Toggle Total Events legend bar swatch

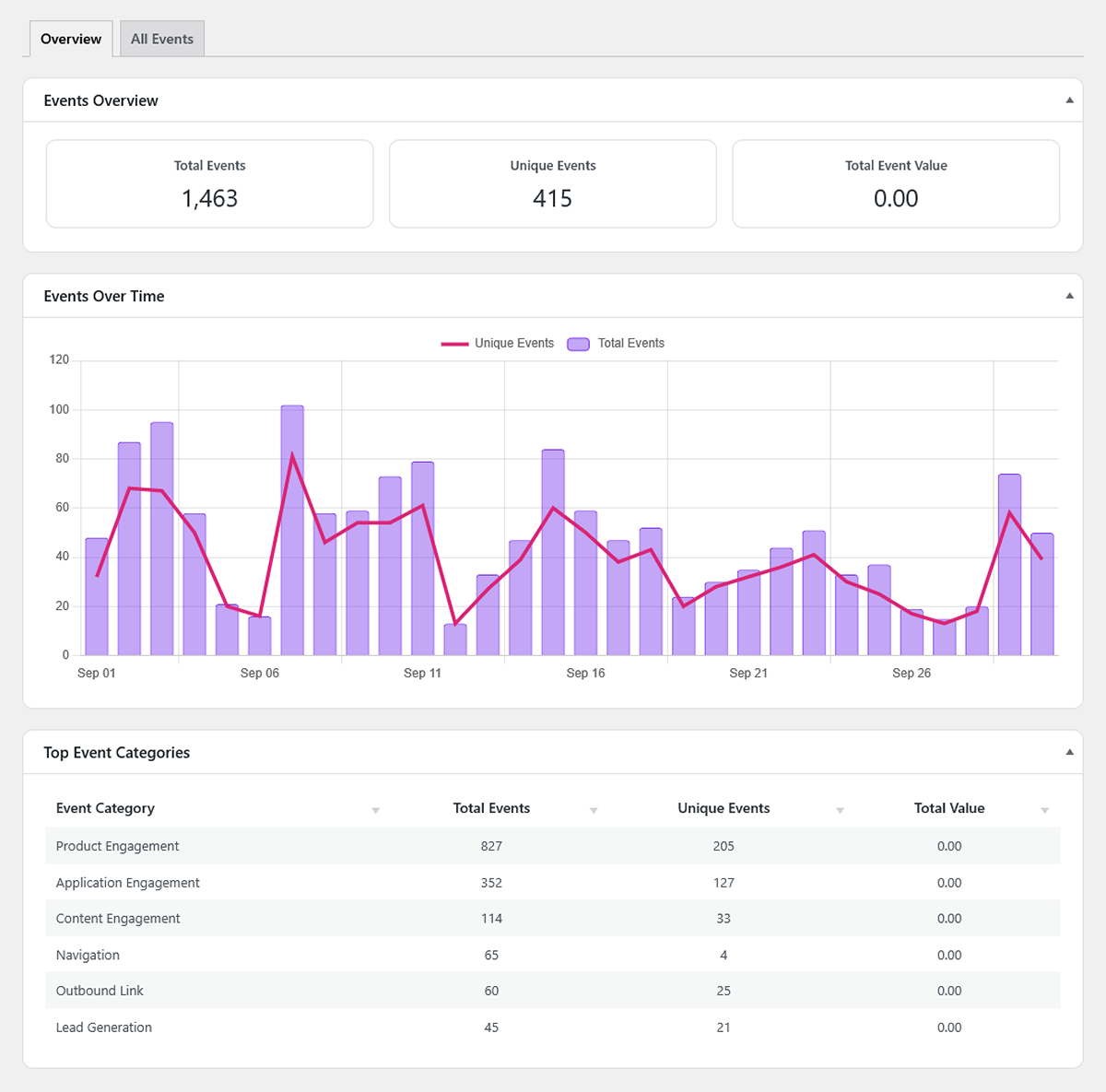coord(578,344)
